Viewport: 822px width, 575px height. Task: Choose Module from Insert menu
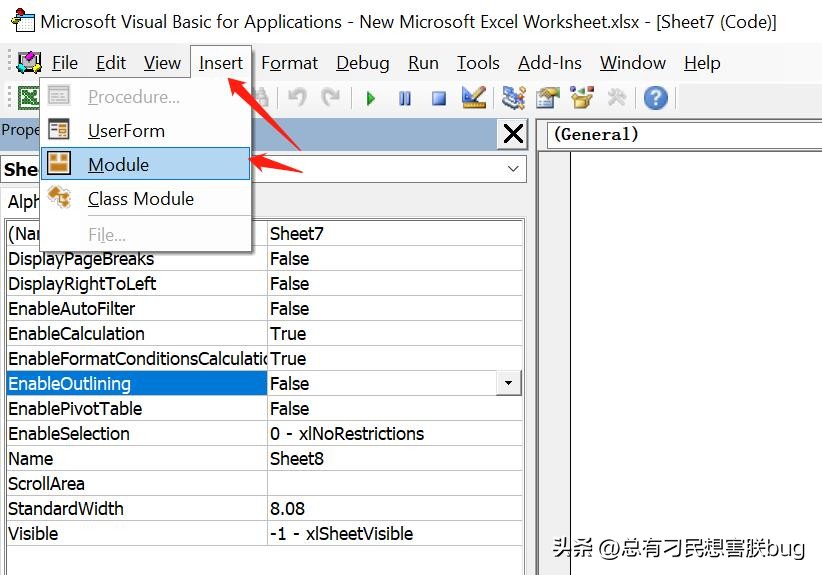pos(145,164)
